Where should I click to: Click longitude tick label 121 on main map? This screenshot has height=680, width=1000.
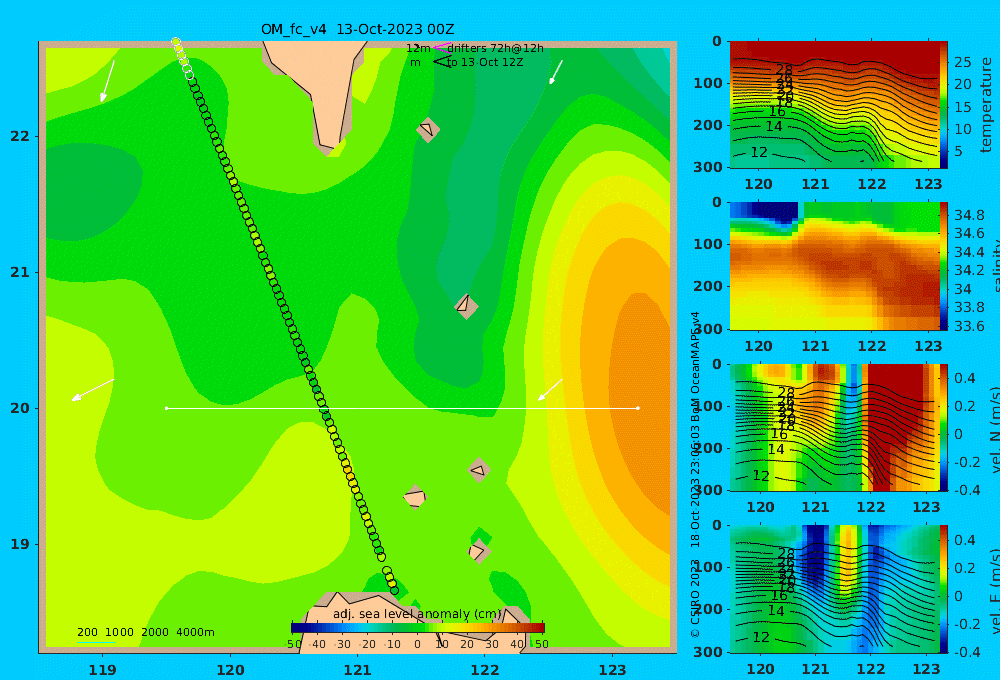pos(358,670)
